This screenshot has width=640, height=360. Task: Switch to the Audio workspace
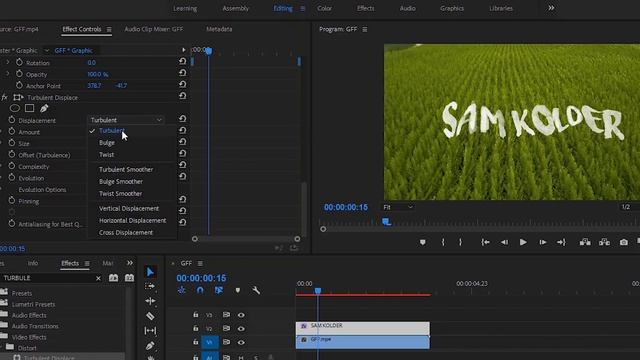tap(407, 8)
